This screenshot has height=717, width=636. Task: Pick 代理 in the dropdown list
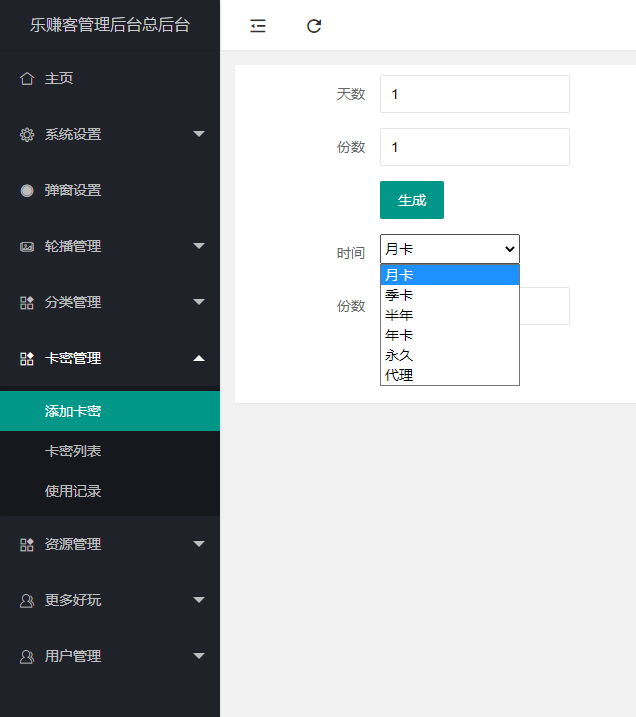450,375
